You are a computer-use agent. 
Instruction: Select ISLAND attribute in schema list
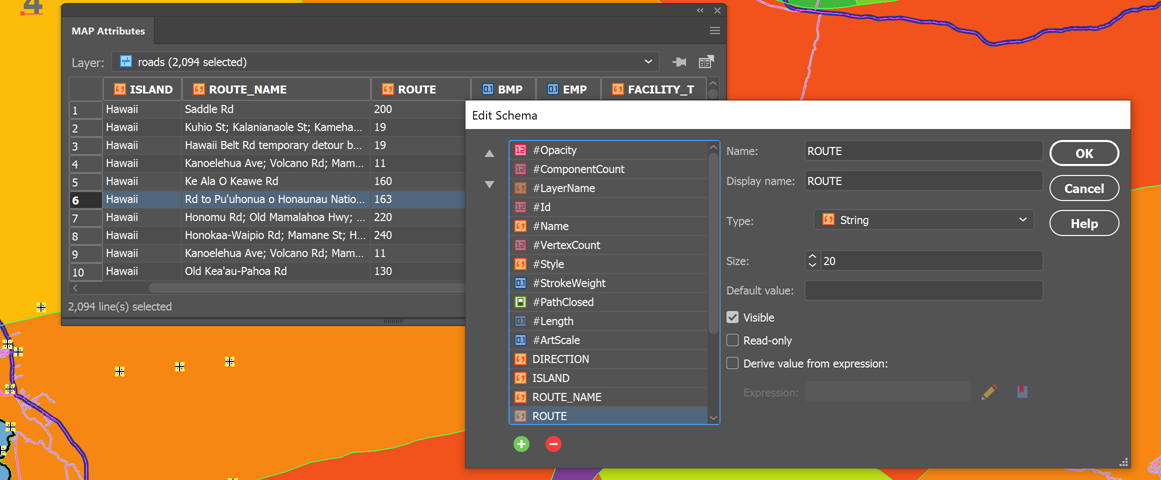pyautogui.click(x=609, y=379)
